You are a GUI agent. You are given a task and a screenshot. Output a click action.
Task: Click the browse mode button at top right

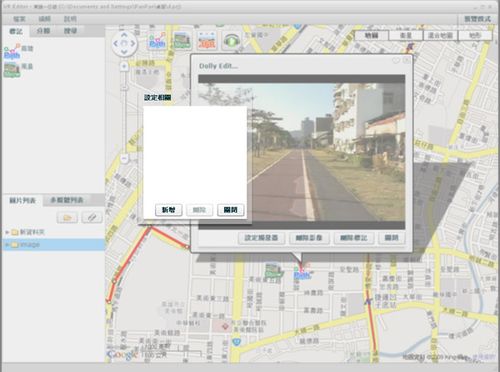477,19
